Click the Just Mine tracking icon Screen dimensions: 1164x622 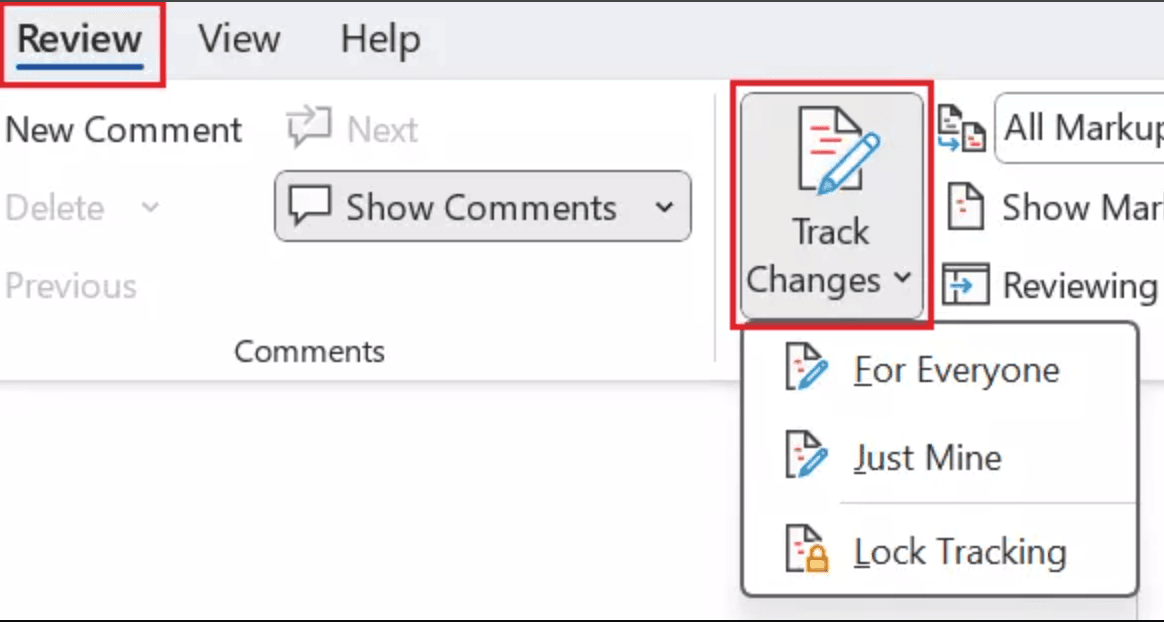pyautogui.click(x=806, y=457)
